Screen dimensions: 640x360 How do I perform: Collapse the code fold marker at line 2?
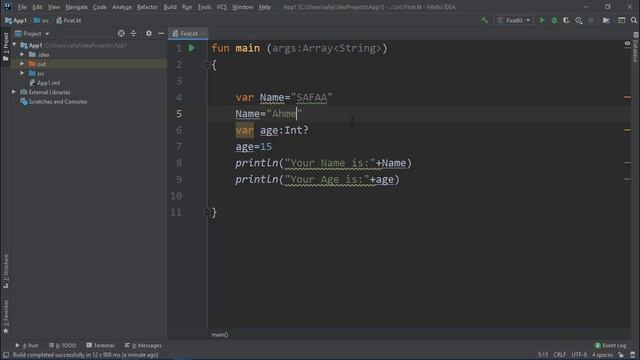click(207, 64)
